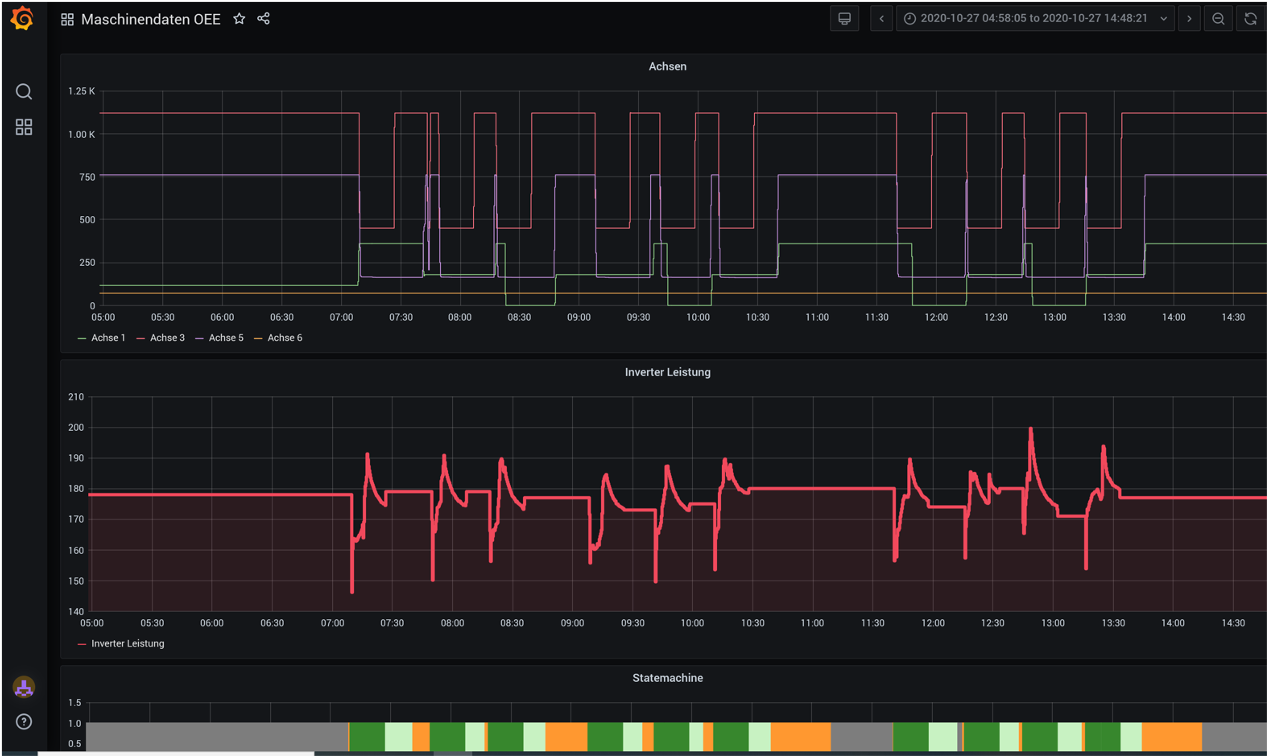This screenshot has height=756, width=1268.
Task: Click the purple color line beside Achse 5
Action: (200, 338)
